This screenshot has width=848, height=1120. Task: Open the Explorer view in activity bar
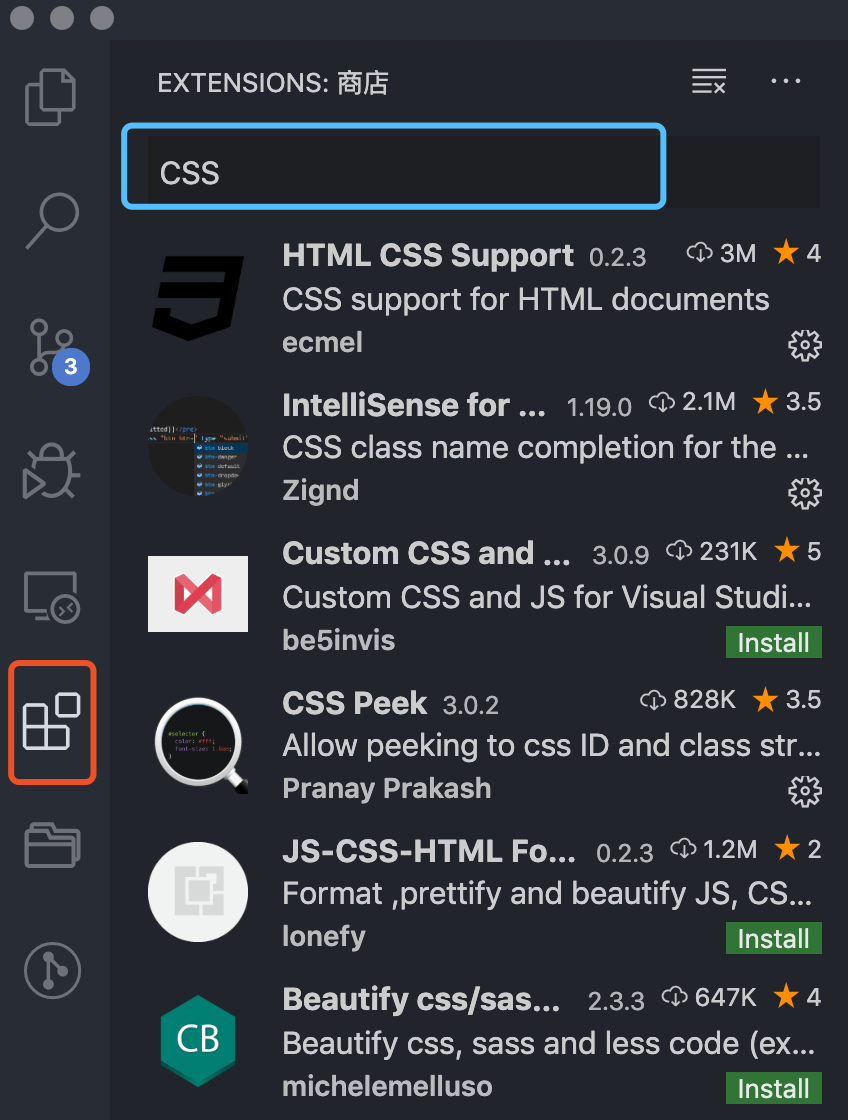tap(51, 97)
